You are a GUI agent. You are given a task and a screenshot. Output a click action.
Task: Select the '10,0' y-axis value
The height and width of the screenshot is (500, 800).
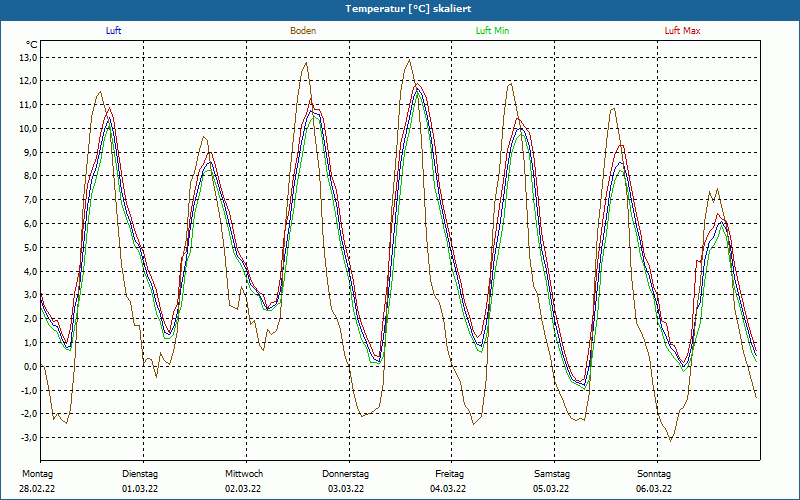28,129
